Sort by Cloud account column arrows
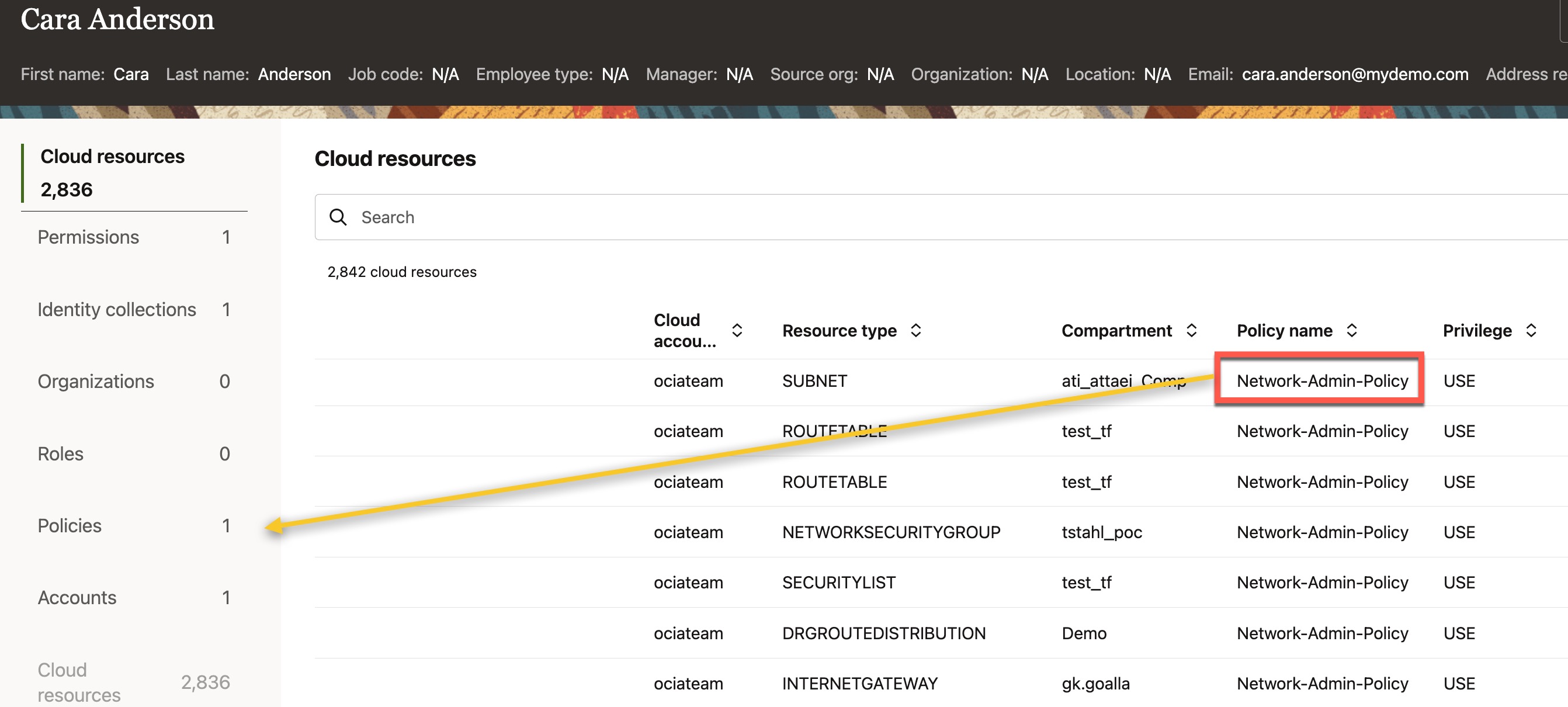 click(x=737, y=331)
